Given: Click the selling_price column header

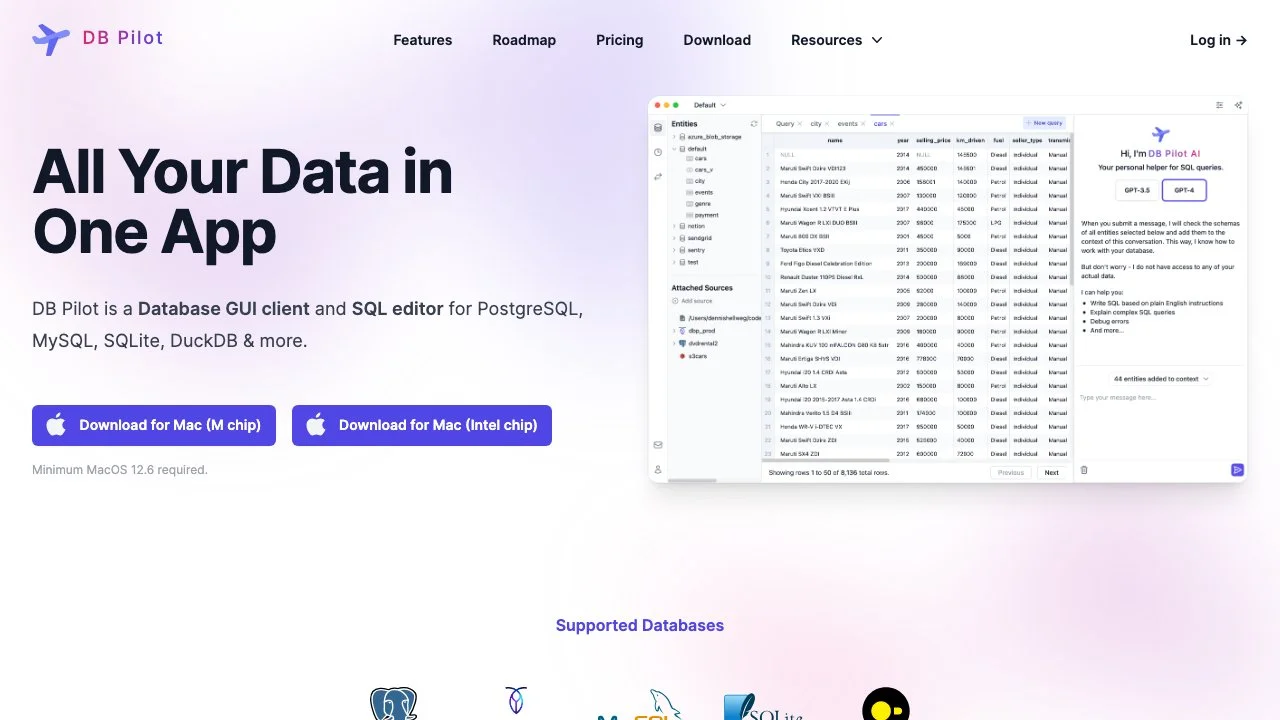Looking at the screenshot, I should pyautogui.click(x=932, y=140).
